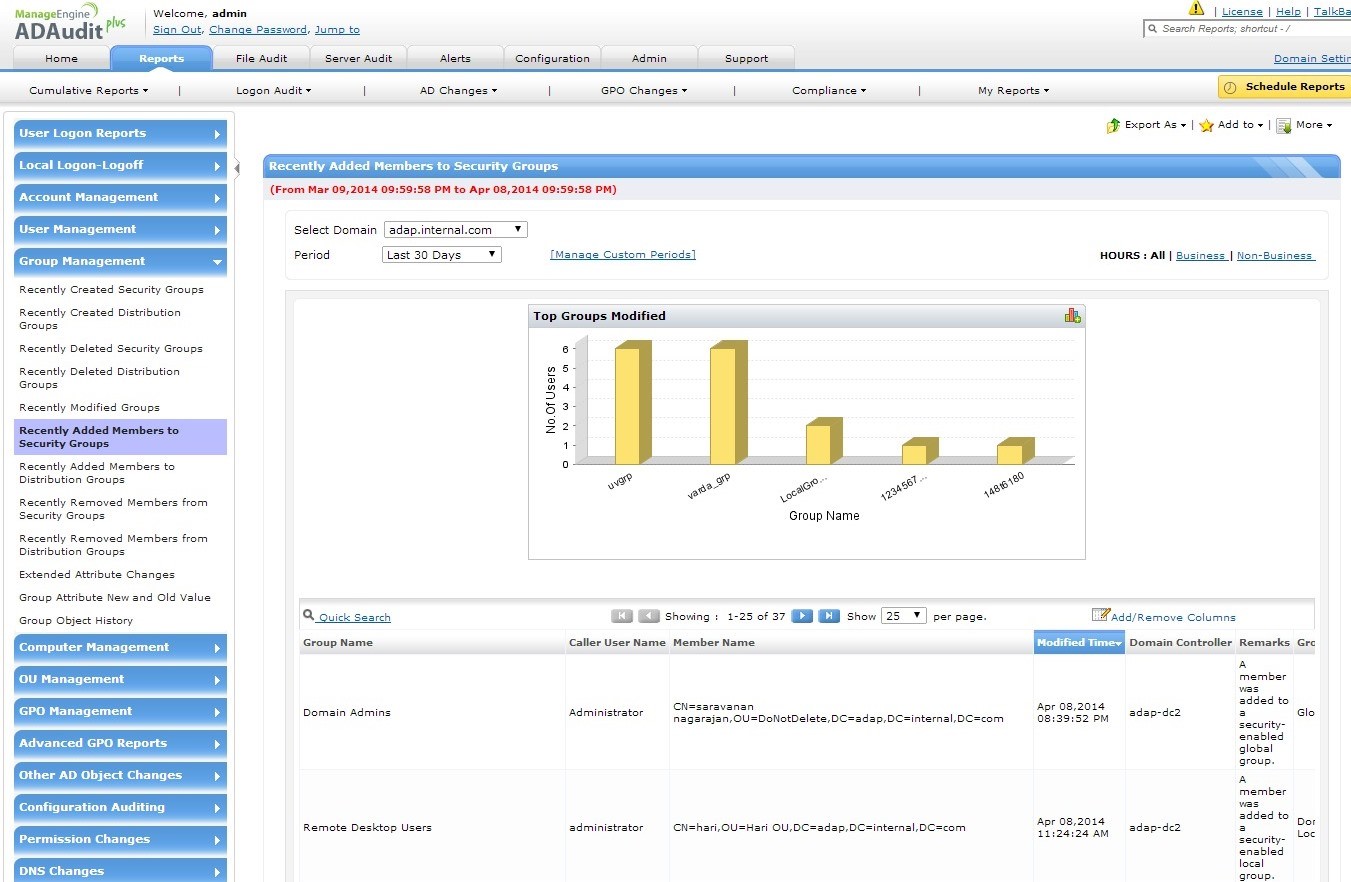This screenshot has width=1351, height=882.
Task: Filter hours by Non-Business
Action: [1274, 256]
